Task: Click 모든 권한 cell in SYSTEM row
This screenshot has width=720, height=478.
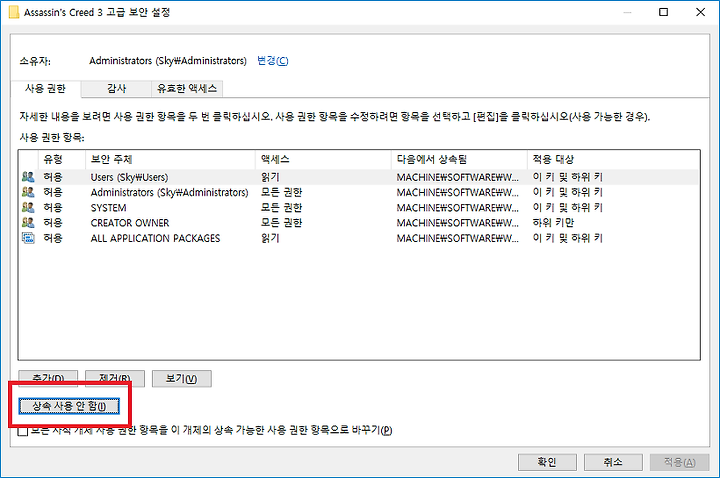Action: pos(281,208)
